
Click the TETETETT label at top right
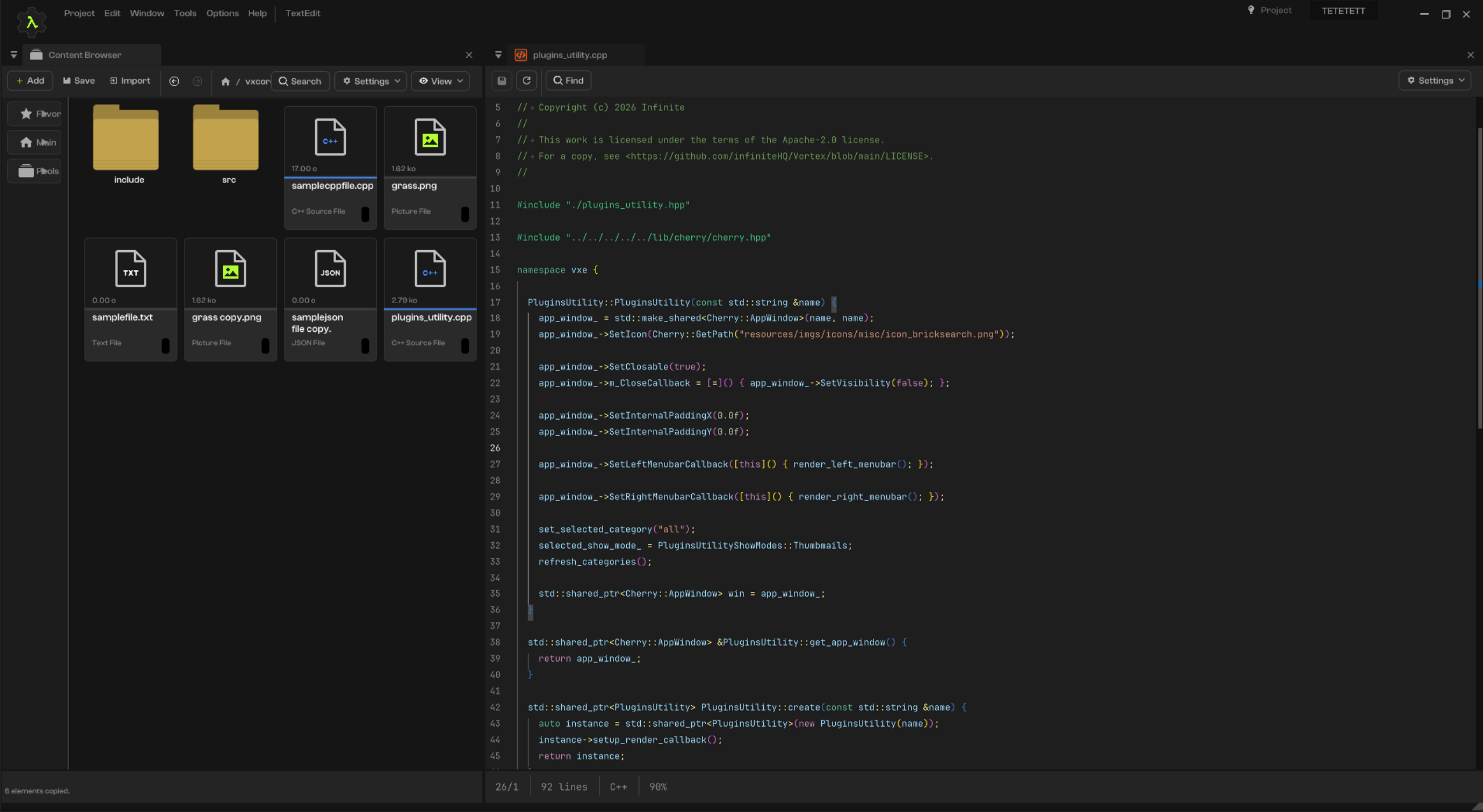coord(1343,10)
